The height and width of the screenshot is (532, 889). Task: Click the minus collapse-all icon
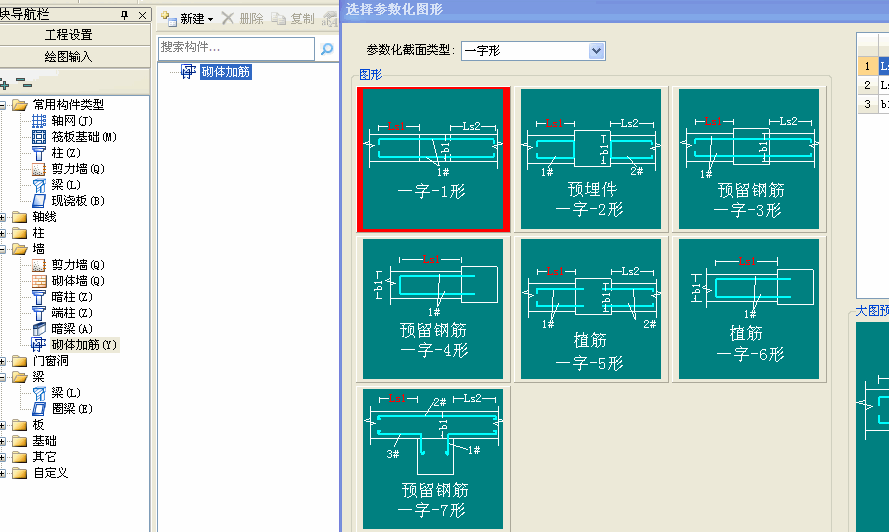click(24, 83)
